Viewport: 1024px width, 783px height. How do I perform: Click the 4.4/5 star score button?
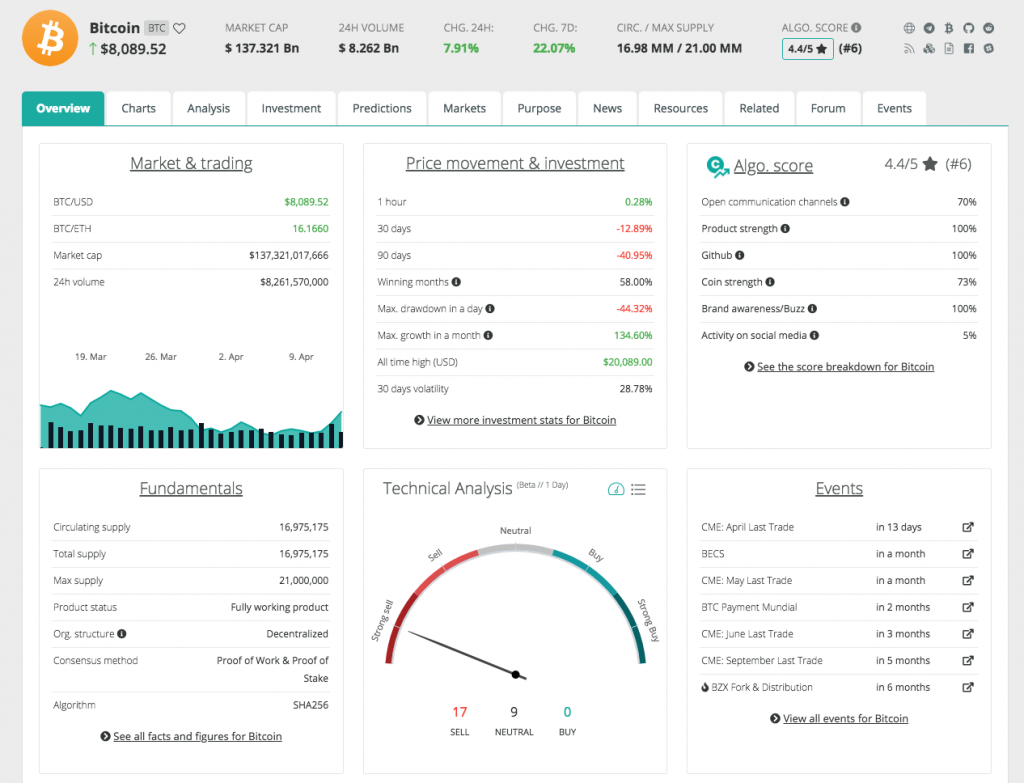point(807,48)
